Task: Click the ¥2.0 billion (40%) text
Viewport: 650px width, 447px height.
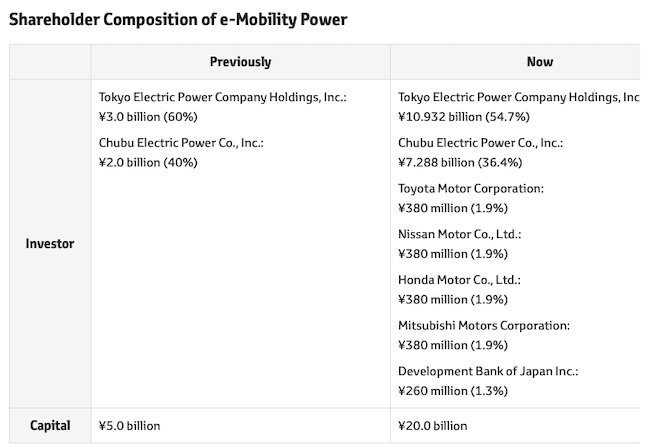Action: coord(148,161)
